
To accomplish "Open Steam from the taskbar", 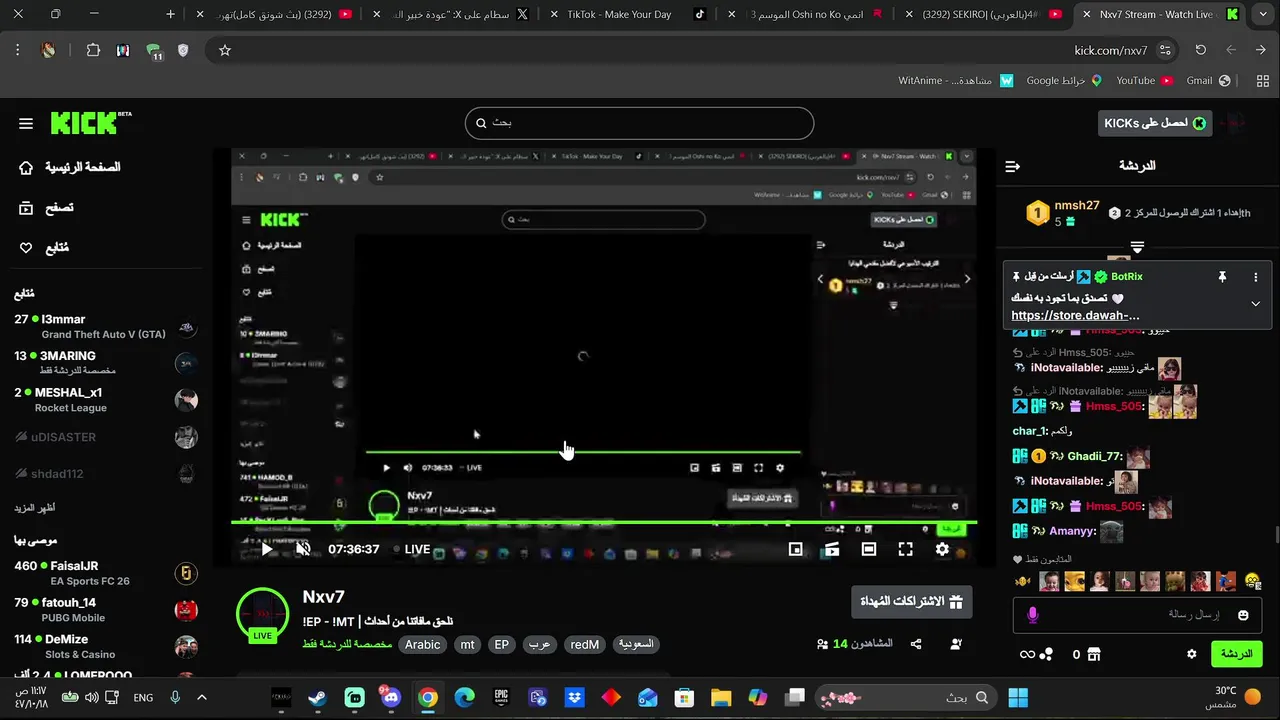I will [x=318, y=698].
